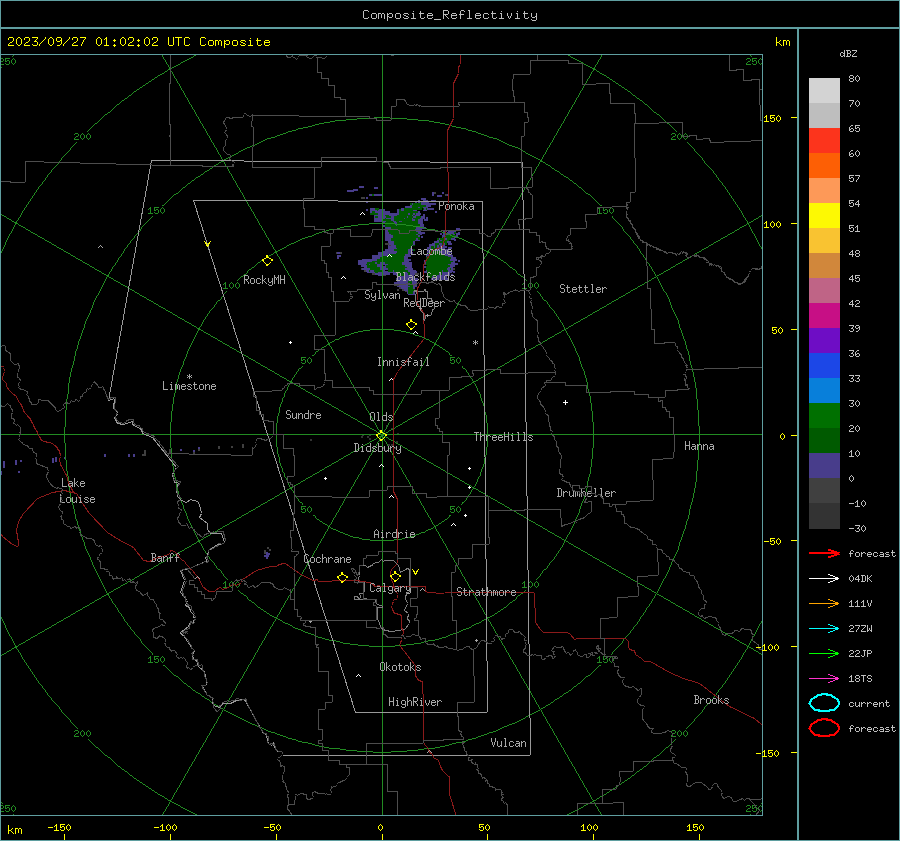Screen dimensions: 900x841
Task: Click the Sundre city label
Action: click(x=303, y=414)
